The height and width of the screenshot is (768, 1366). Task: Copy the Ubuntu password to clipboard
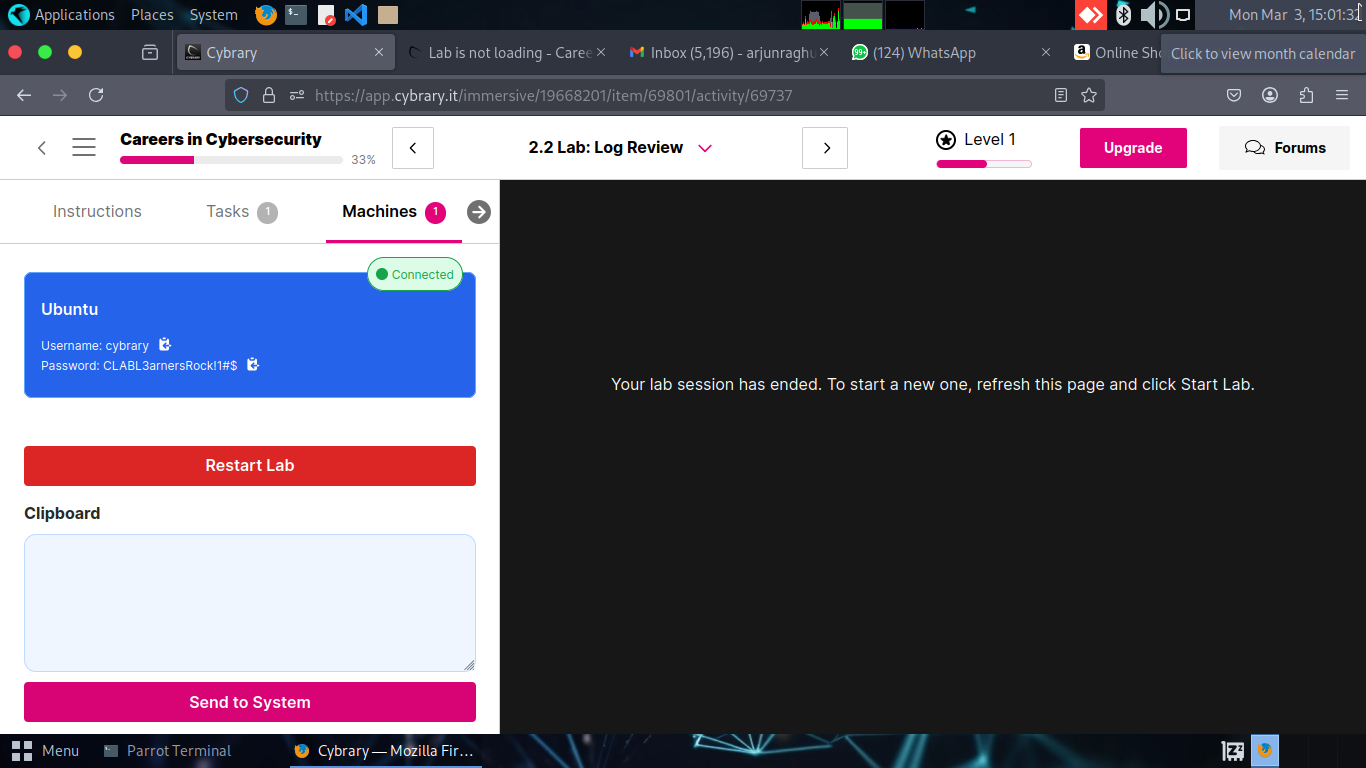click(253, 365)
